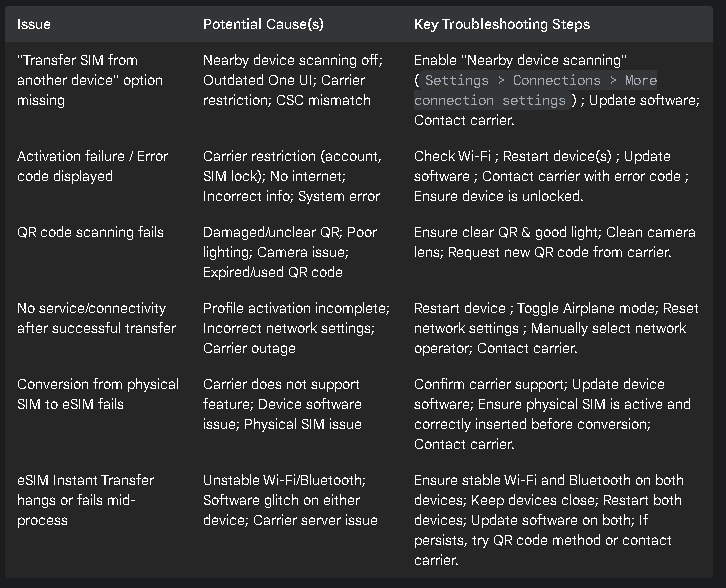
Task: Click the 'Ensure stable Wi-Fi and Bluetooth on both devices' cell
Action: click(549, 520)
